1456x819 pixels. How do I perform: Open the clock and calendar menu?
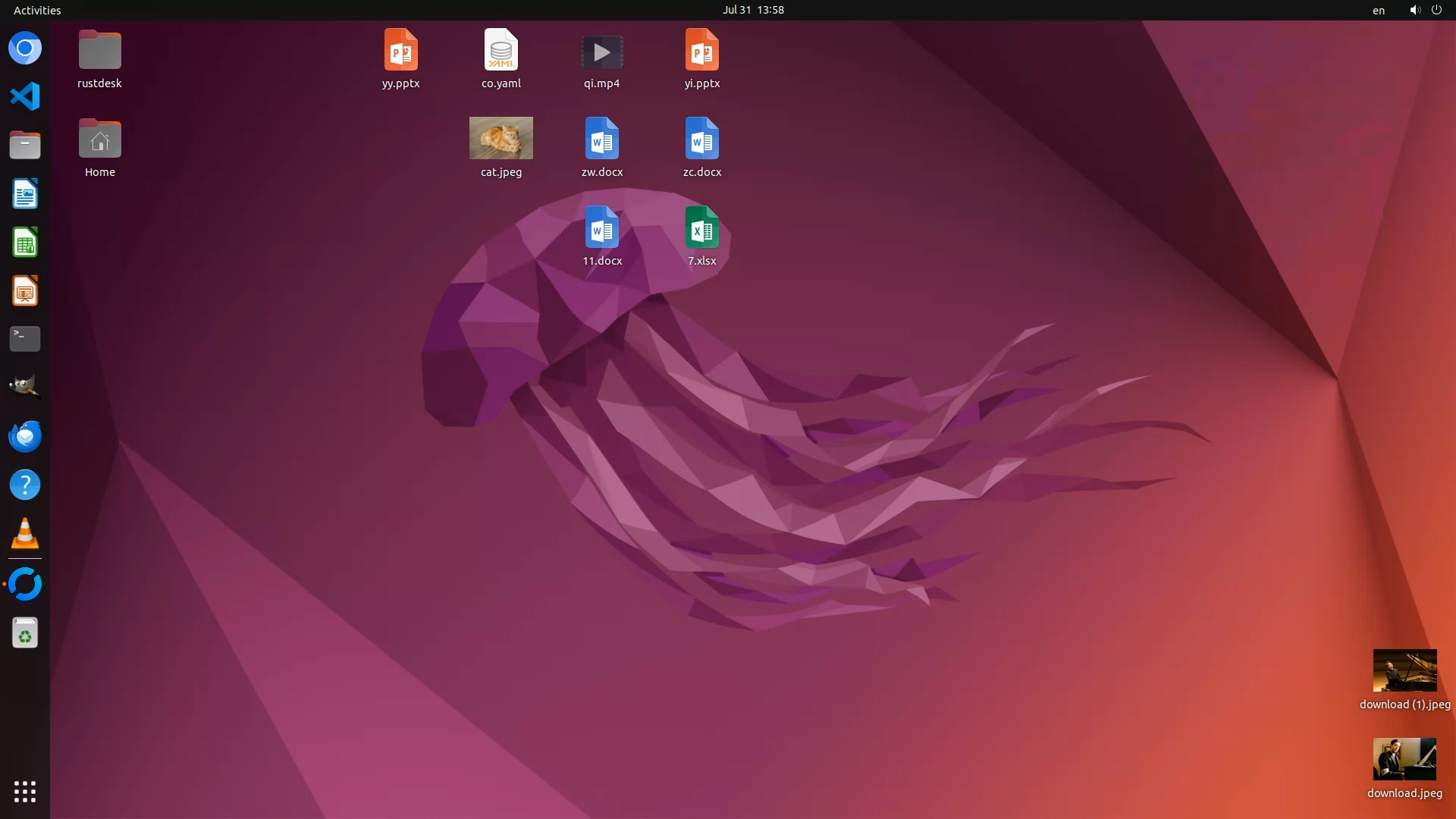click(752, 10)
